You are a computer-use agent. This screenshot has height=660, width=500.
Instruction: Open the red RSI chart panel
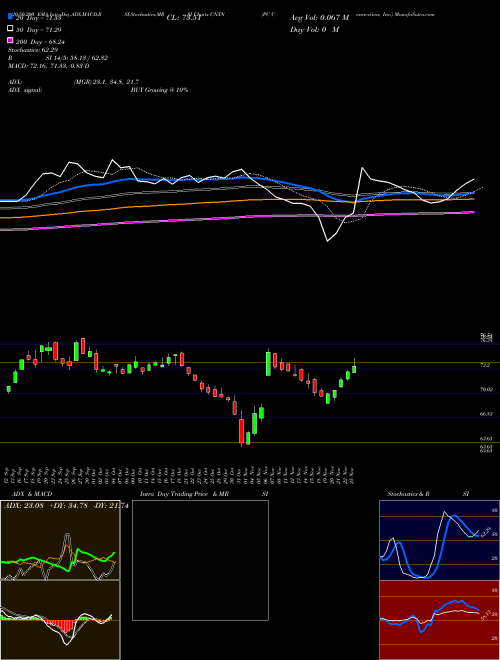coord(439,620)
